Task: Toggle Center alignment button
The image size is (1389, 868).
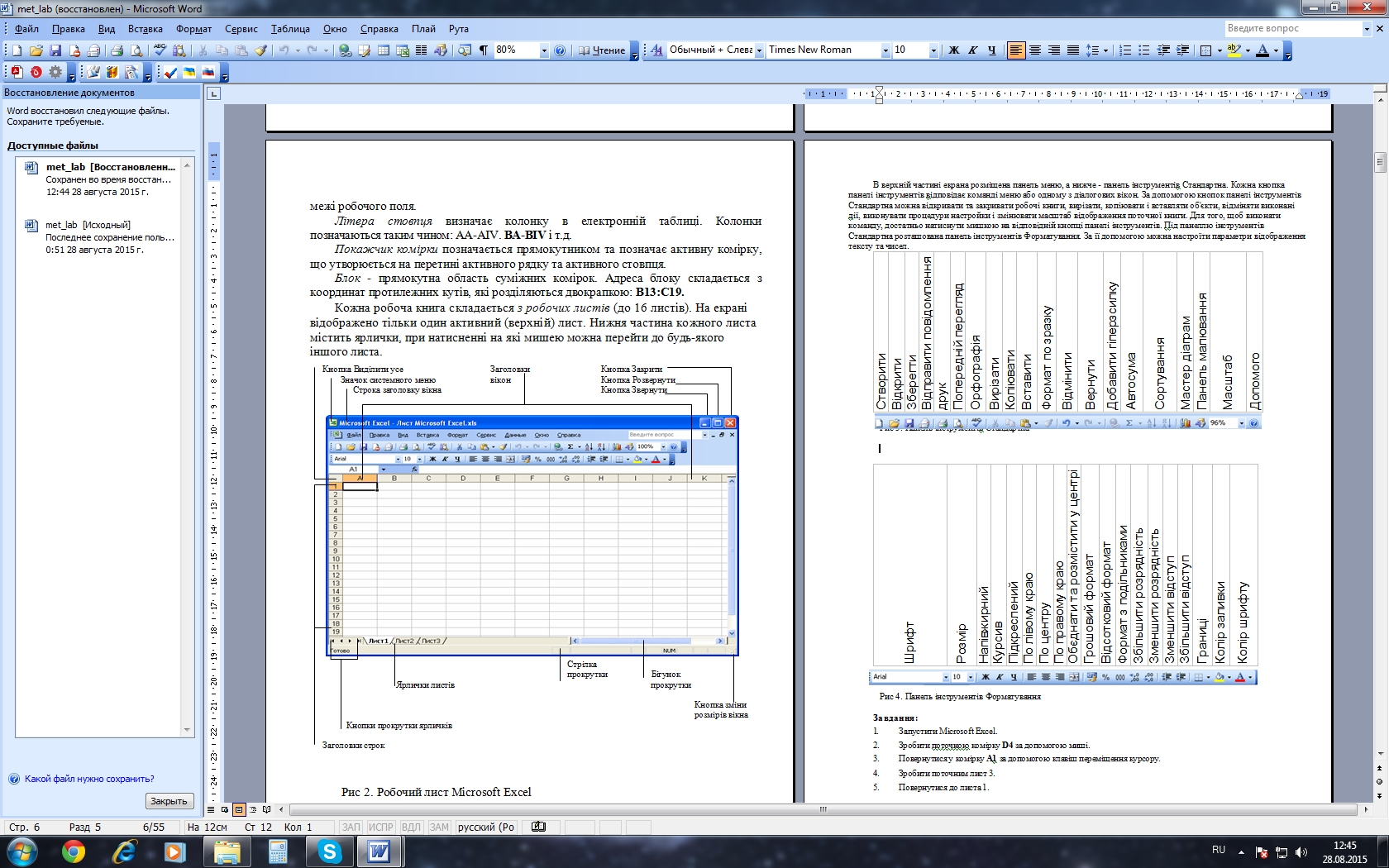Action: point(1034,50)
